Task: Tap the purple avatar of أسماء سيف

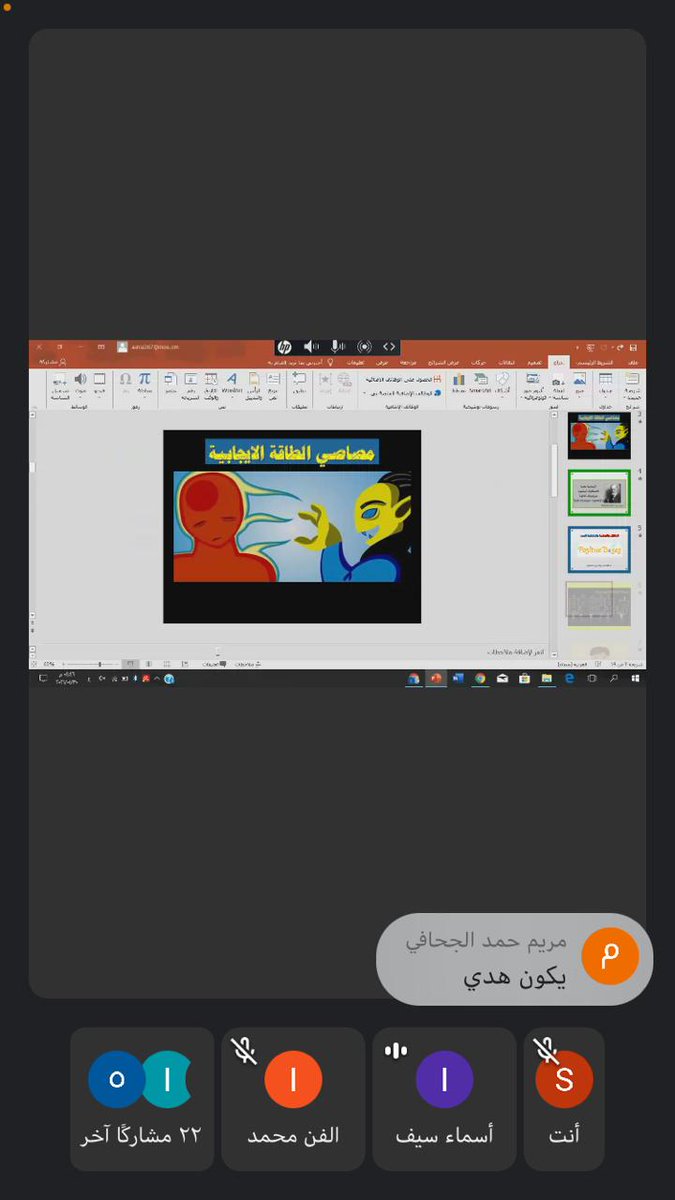Action: coord(444,1079)
